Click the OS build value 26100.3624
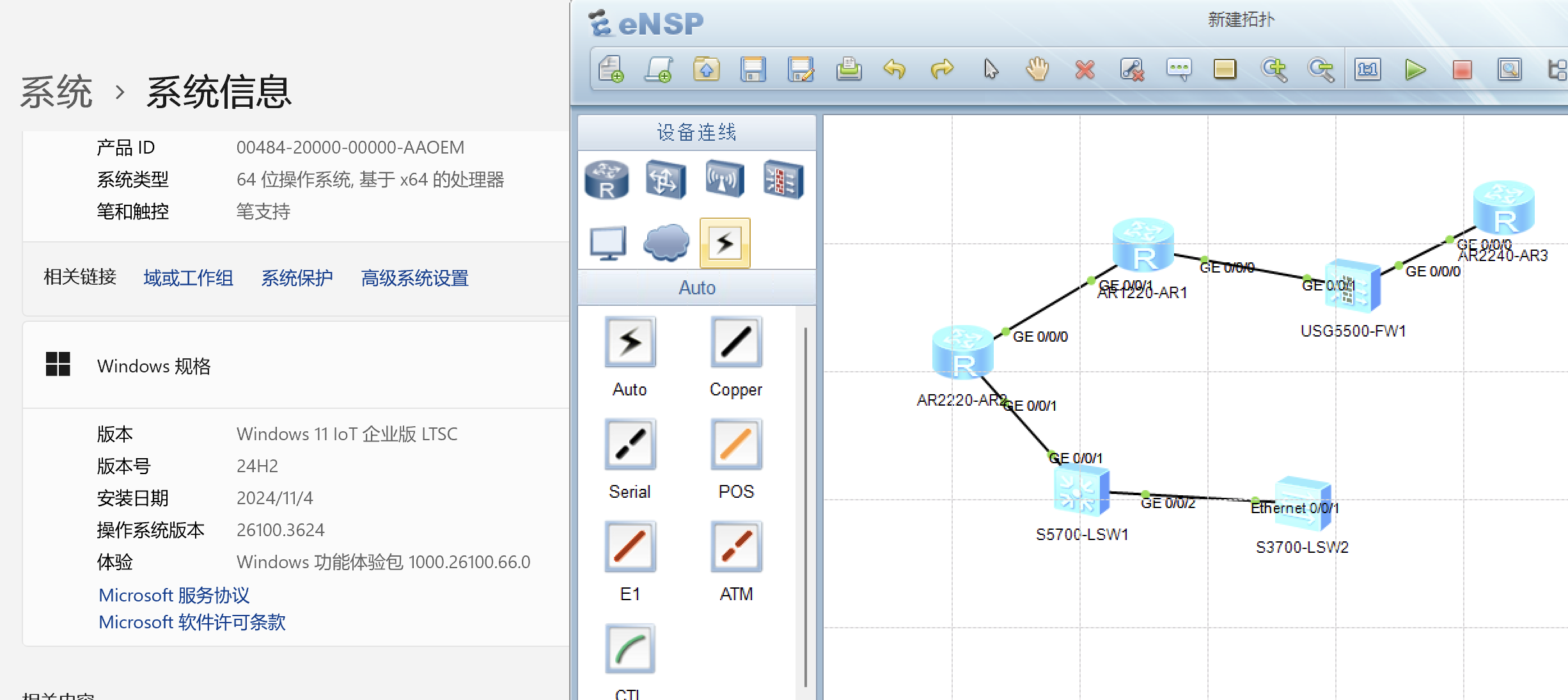 coord(280,530)
